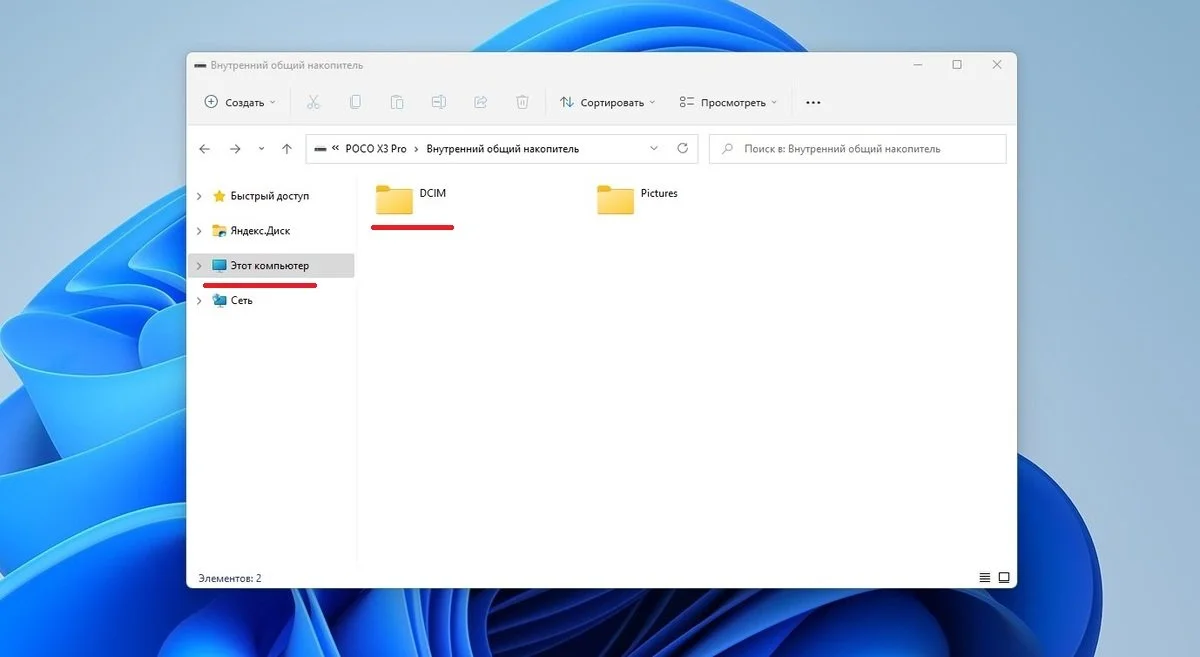Go up one folder level
Screen dimensions: 1200x657
coord(287,149)
